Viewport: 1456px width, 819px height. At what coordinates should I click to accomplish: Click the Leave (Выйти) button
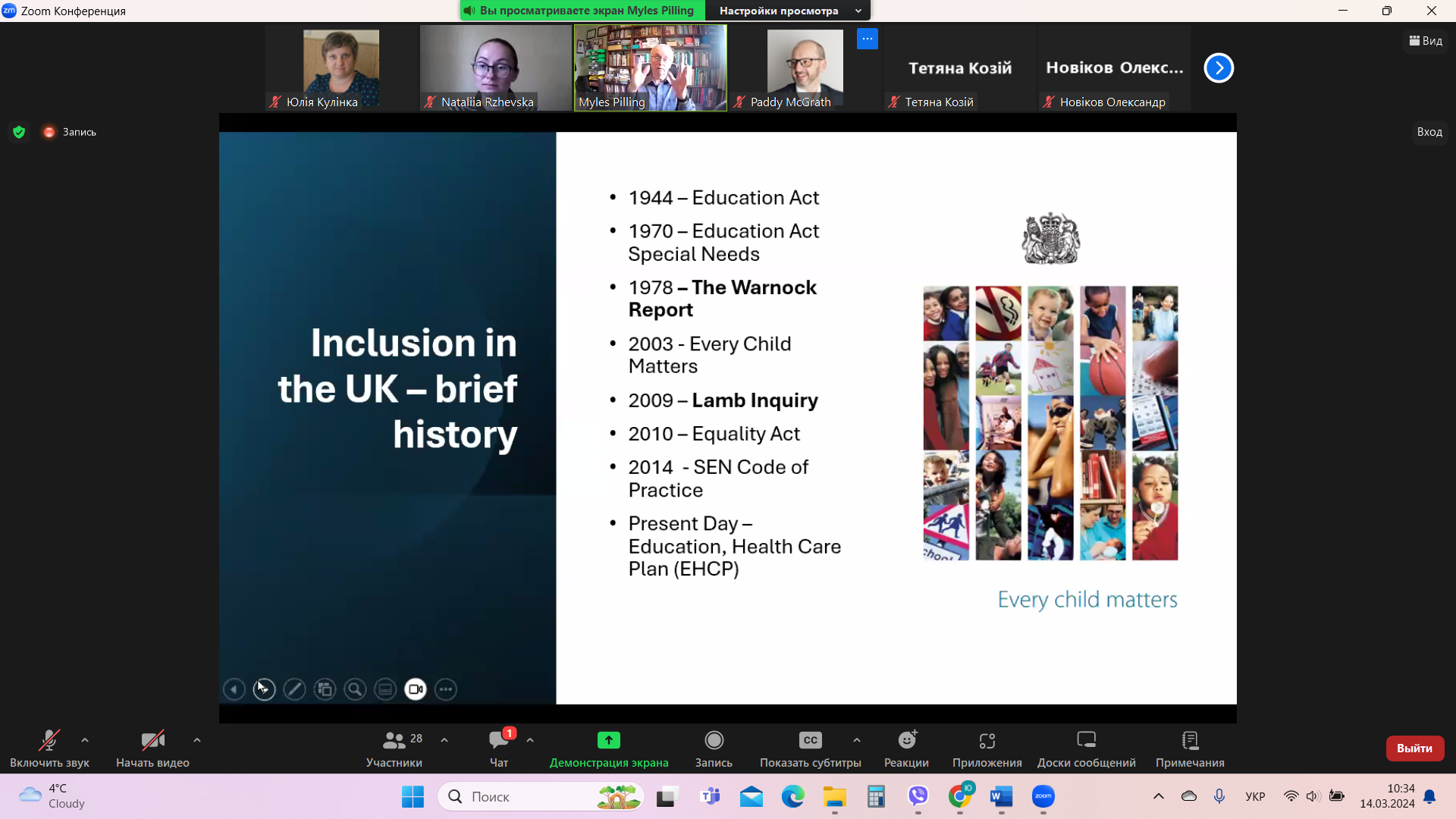[x=1414, y=748]
